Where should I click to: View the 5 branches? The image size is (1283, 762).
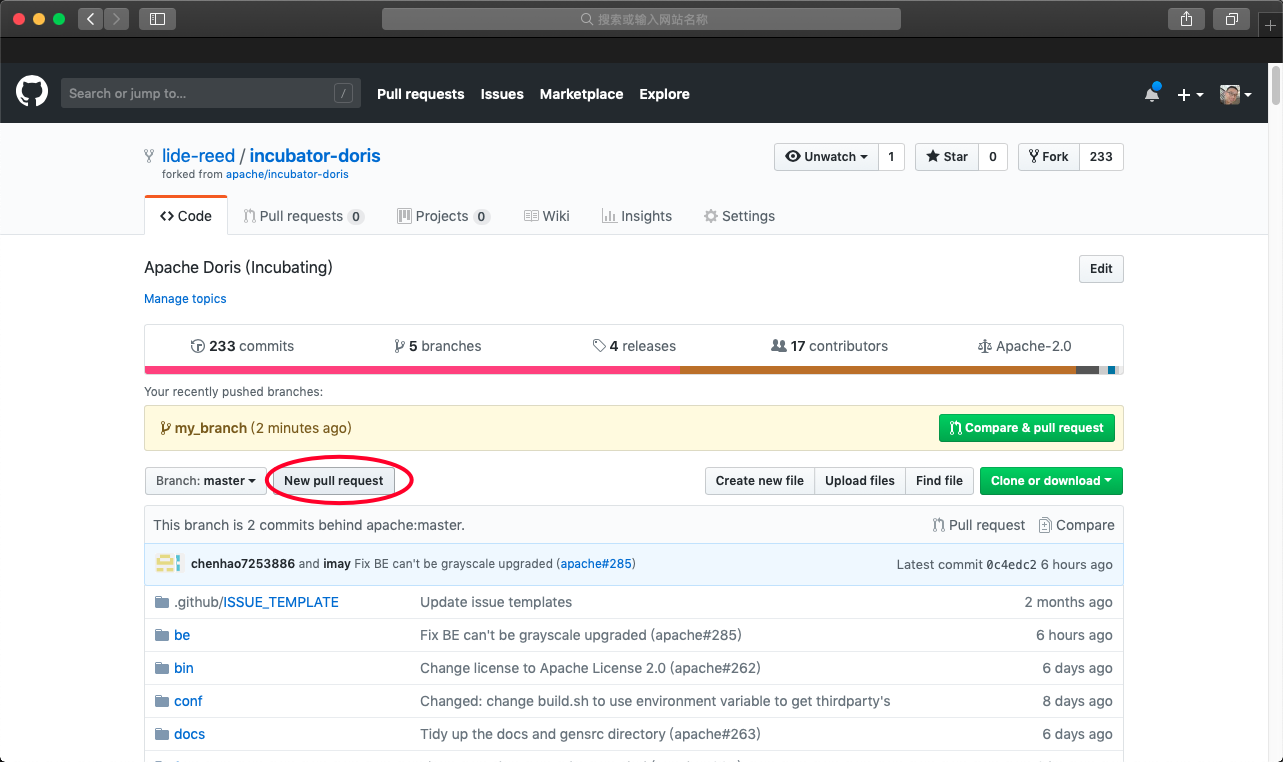coord(438,346)
